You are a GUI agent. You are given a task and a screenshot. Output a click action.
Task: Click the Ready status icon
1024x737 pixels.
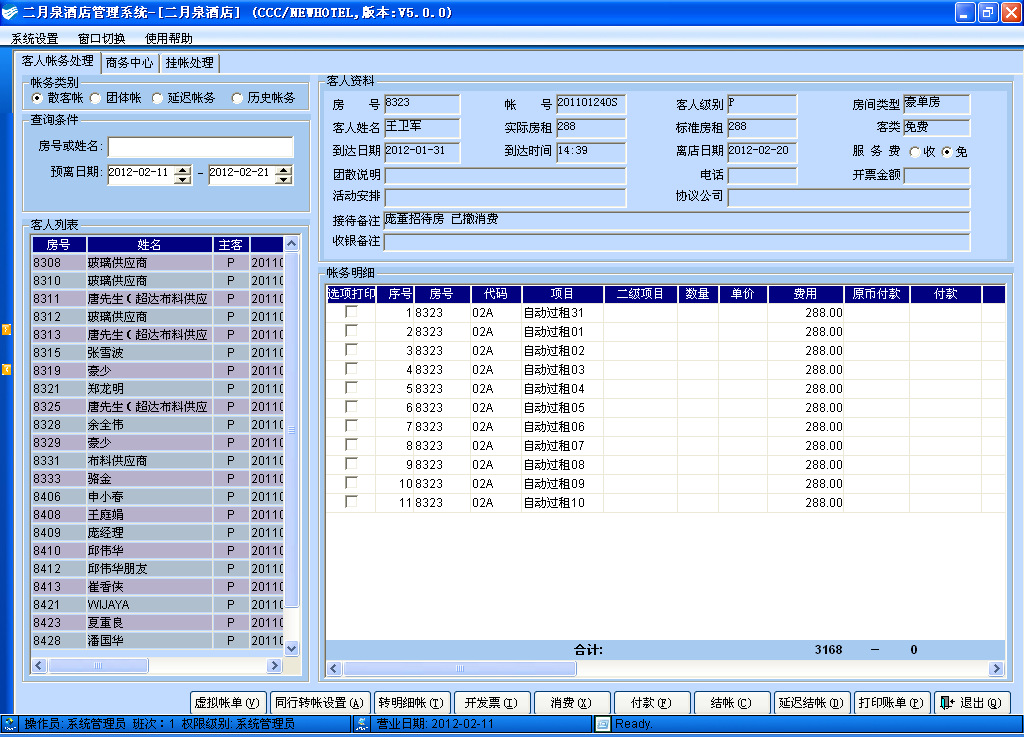(x=603, y=723)
